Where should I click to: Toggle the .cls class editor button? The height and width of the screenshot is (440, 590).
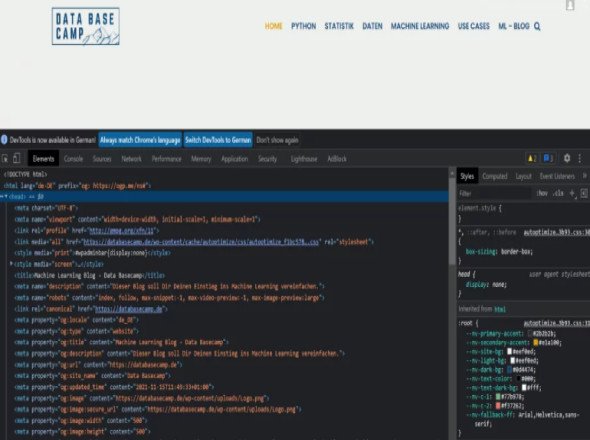pyautogui.click(x=558, y=193)
